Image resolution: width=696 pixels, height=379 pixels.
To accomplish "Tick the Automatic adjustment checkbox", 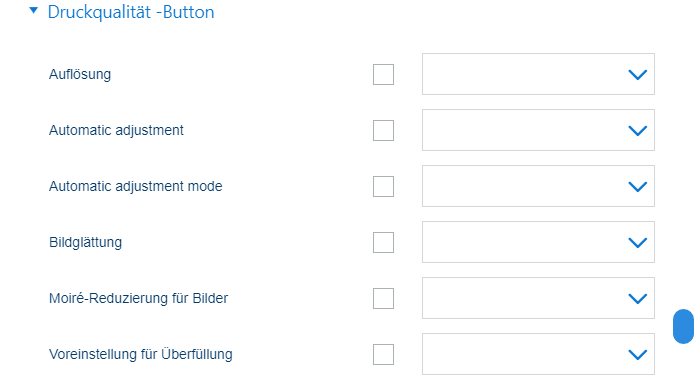I will [x=384, y=130].
